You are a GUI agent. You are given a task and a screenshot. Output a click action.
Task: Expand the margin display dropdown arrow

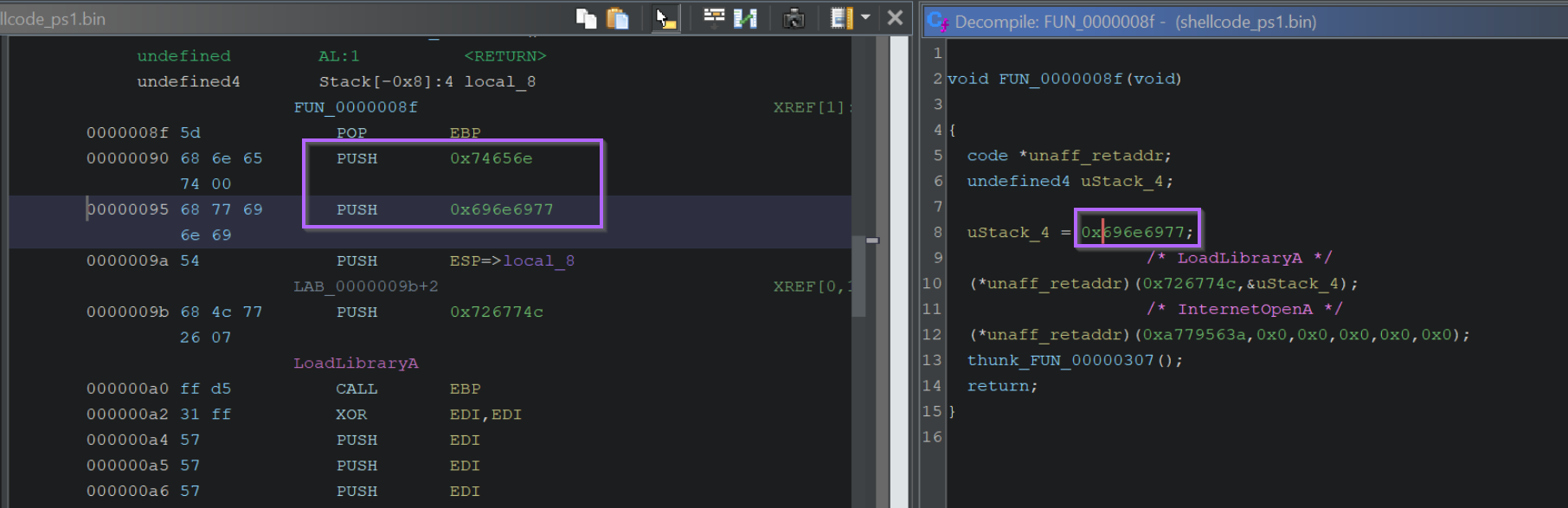coord(865,17)
